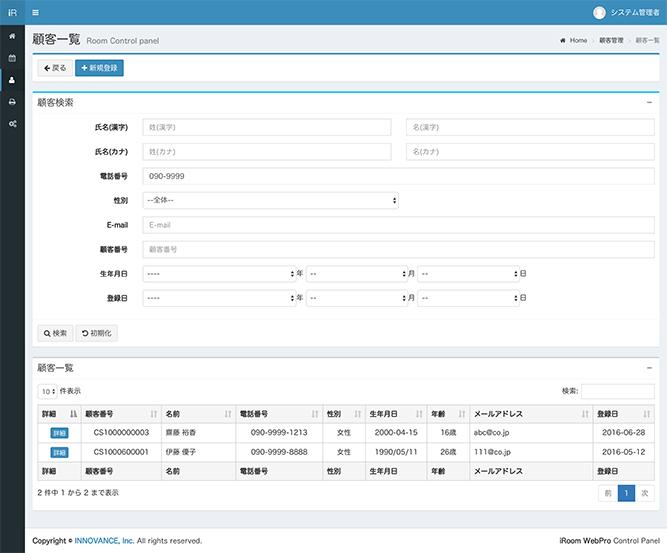Image resolution: width=667 pixels, height=553 pixels.
Task: Collapse the 顧客検索 panel with its minus icon
Action: pyautogui.click(x=649, y=103)
